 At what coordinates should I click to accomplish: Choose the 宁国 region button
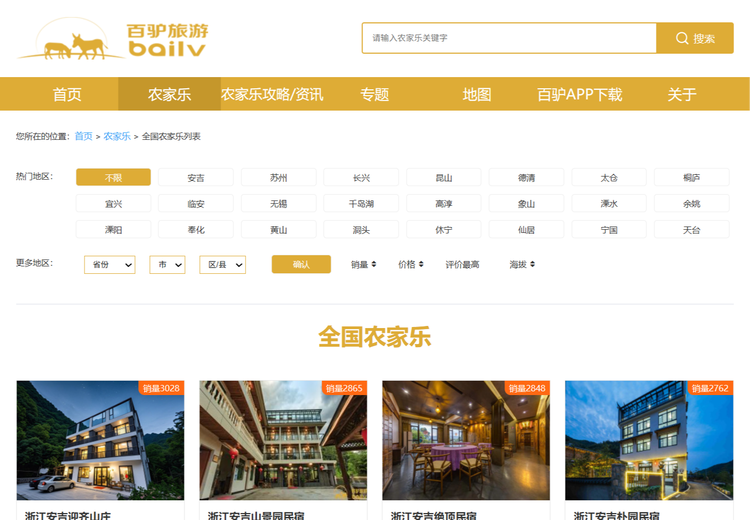click(609, 230)
